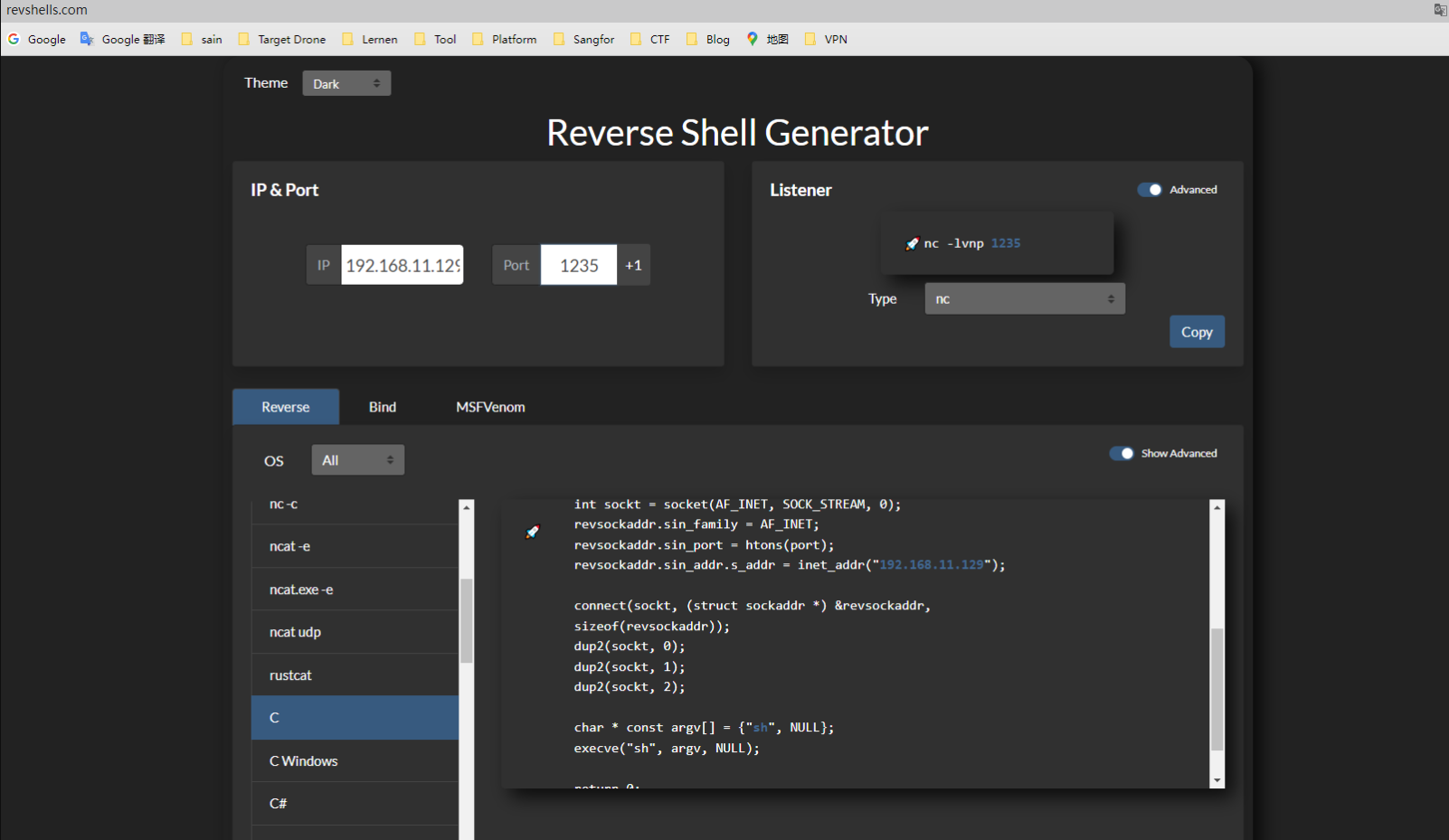
Task: Select the ncat udp shell option
Action: tap(355, 632)
